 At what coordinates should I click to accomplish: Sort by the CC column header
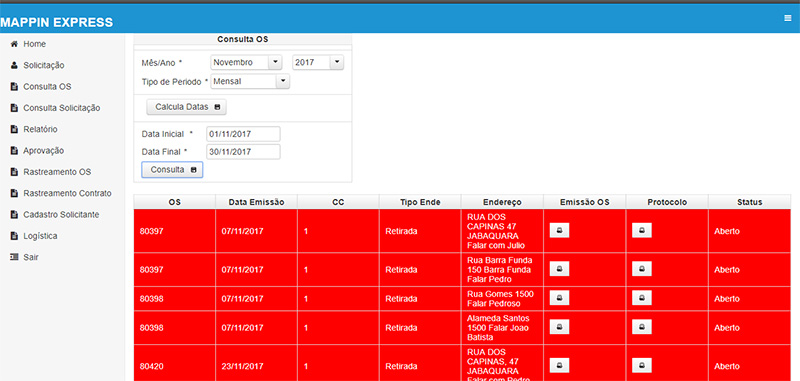pyautogui.click(x=338, y=202)
